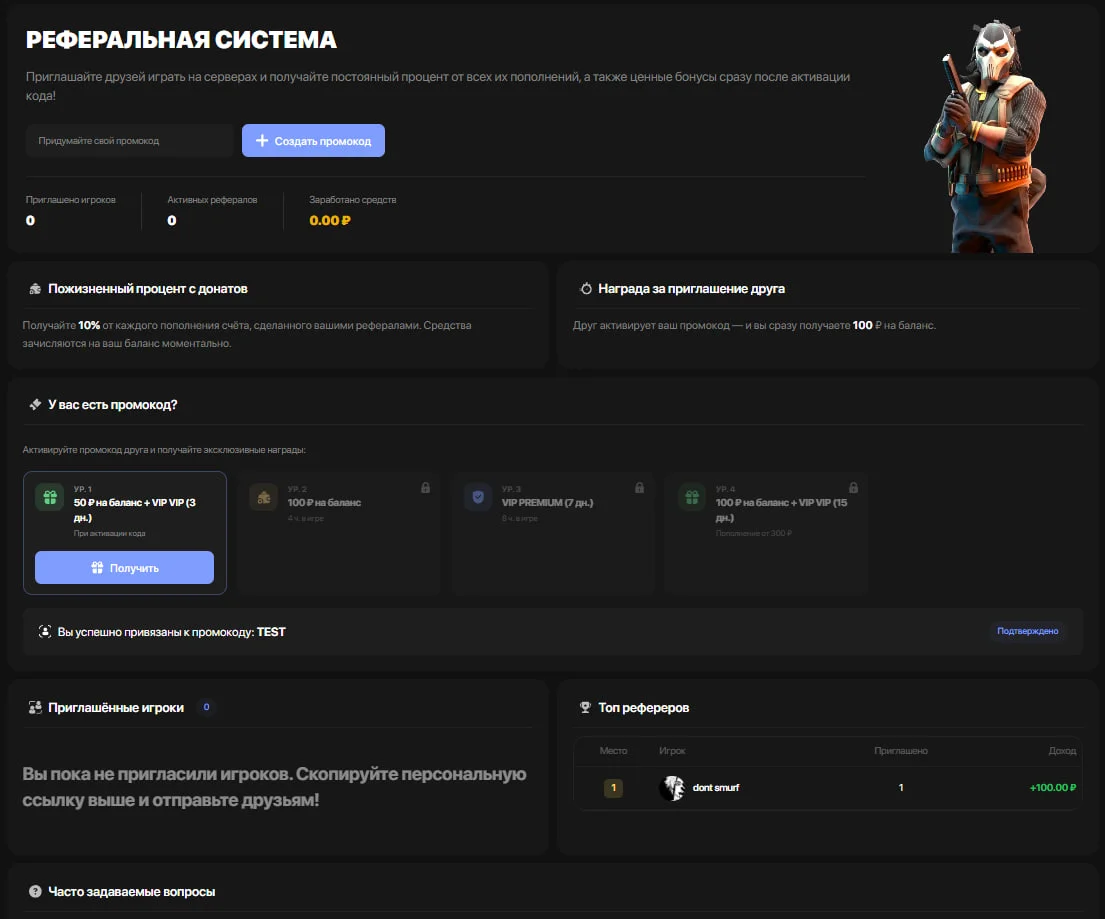Click the timer icon beside Награда за приглашение друга
Image resolution: width=1105 pixels, height=919 pixels.
tap(586, 289)
